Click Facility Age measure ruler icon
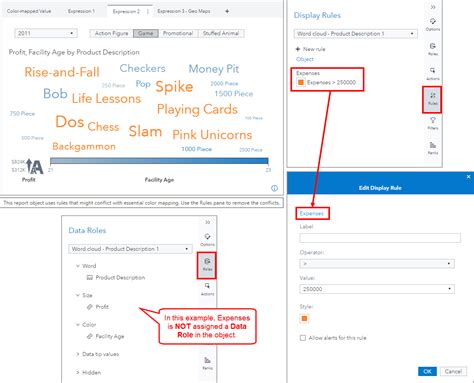Viewport: 474px width, 383px height. [x=89, y=336]
